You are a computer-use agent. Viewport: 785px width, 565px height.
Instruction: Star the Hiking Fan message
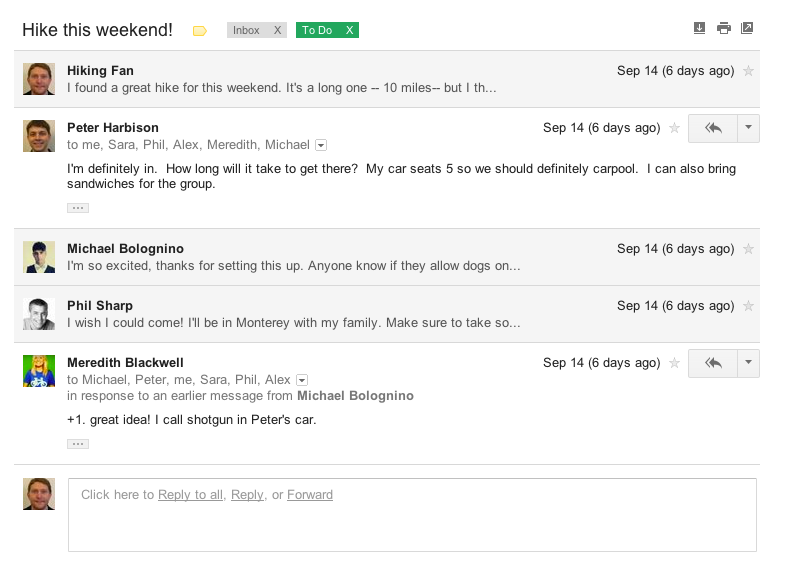coord(749,71)
